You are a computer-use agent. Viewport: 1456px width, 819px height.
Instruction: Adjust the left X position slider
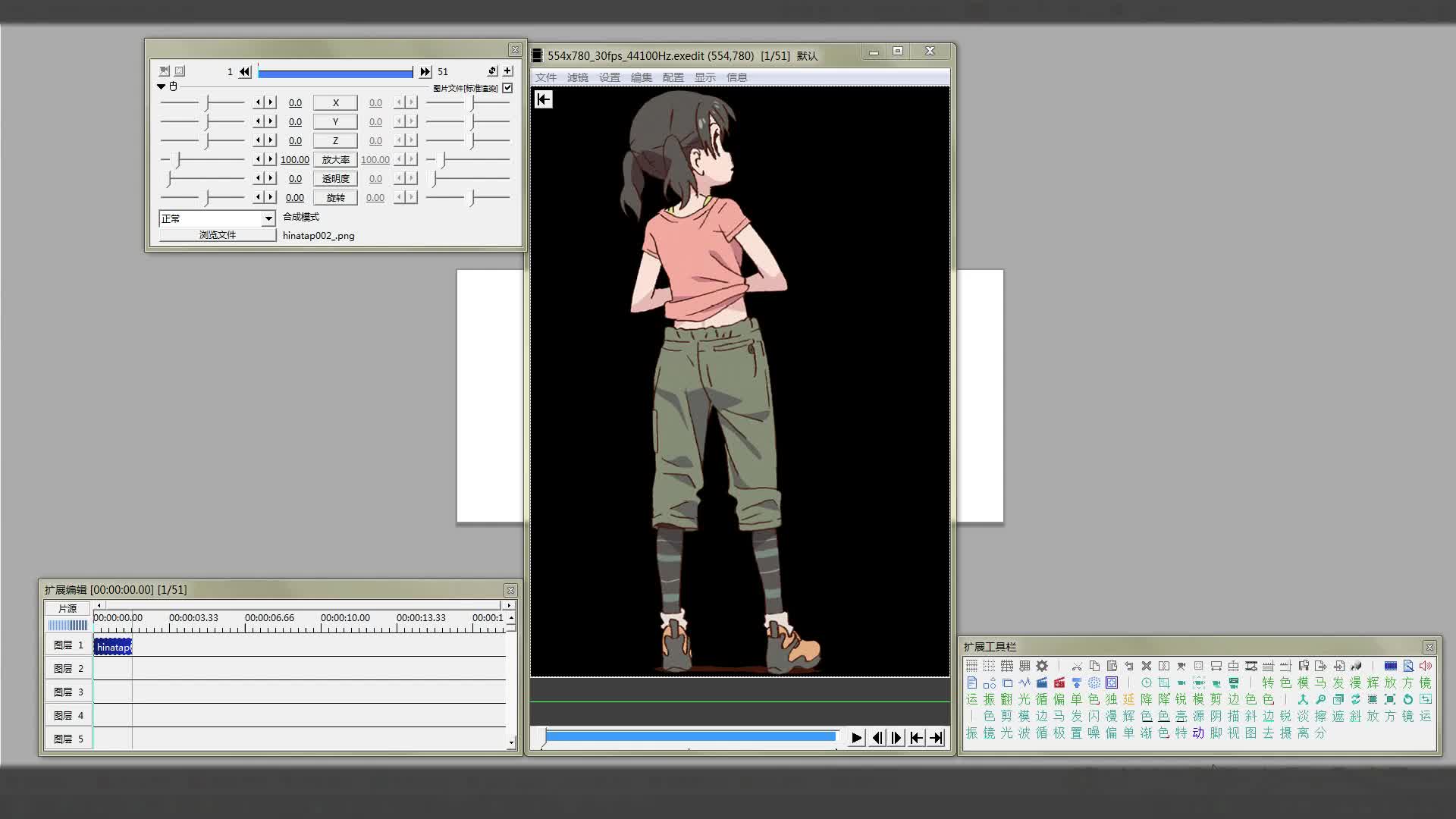coord(202,102)
